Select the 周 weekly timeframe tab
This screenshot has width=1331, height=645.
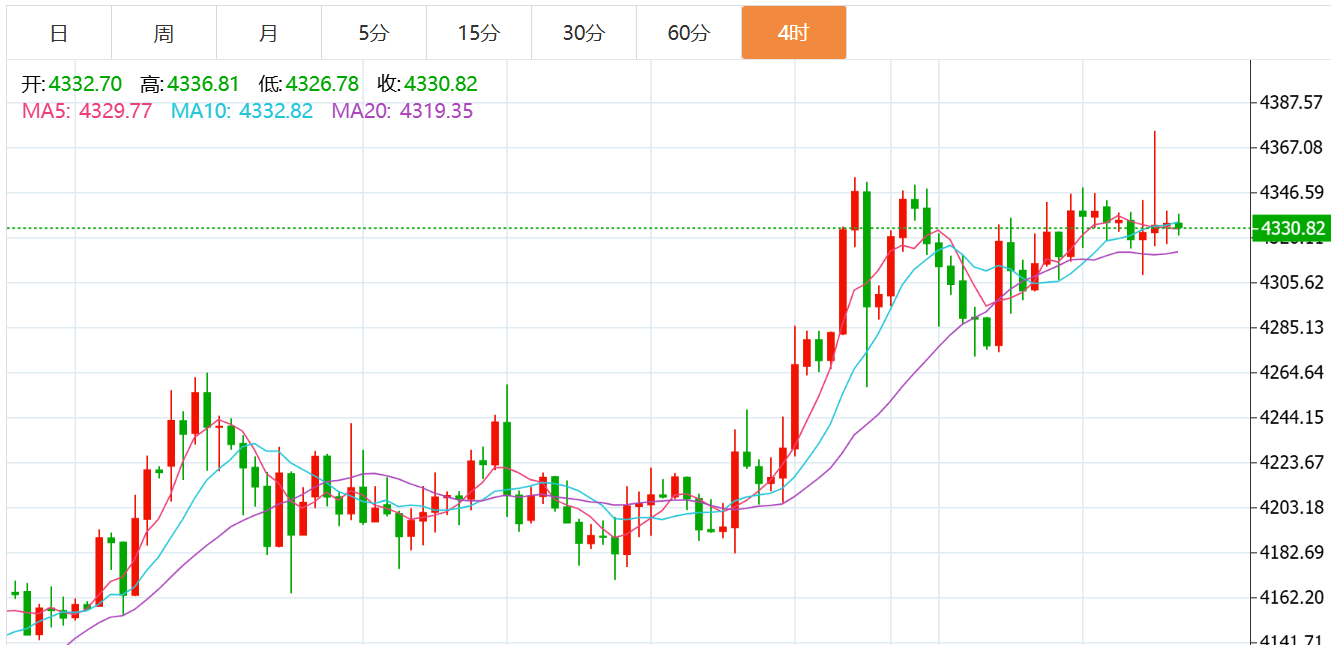pos(164,33)
